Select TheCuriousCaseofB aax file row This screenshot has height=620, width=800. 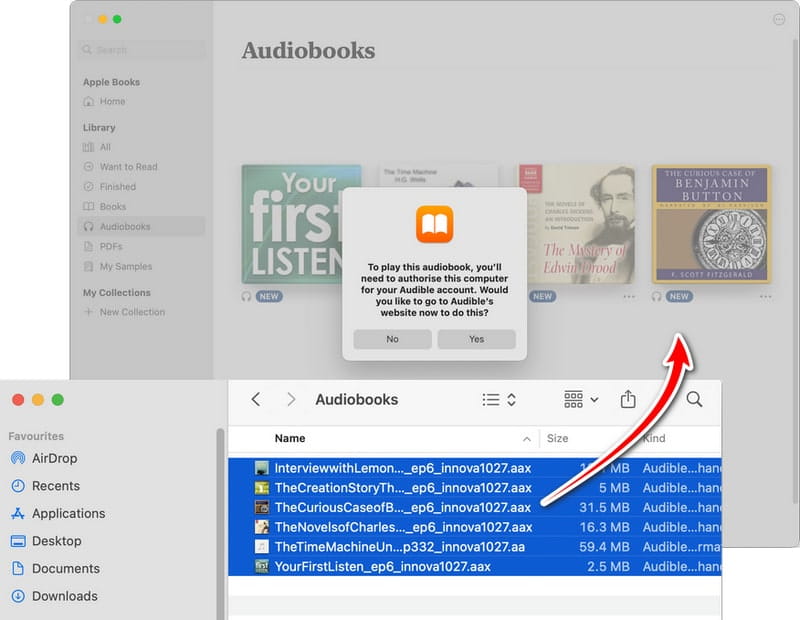click(x=402, y=507)
